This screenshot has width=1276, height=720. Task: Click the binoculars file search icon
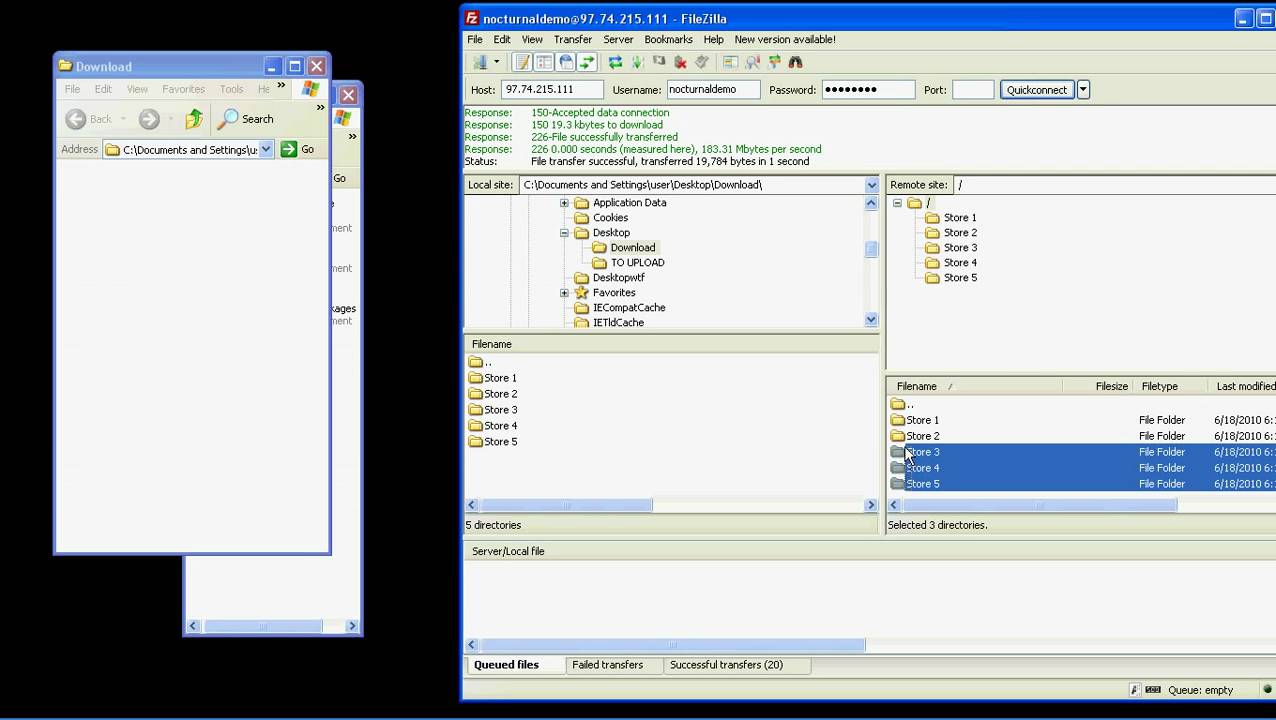click(x=796, y=62)
